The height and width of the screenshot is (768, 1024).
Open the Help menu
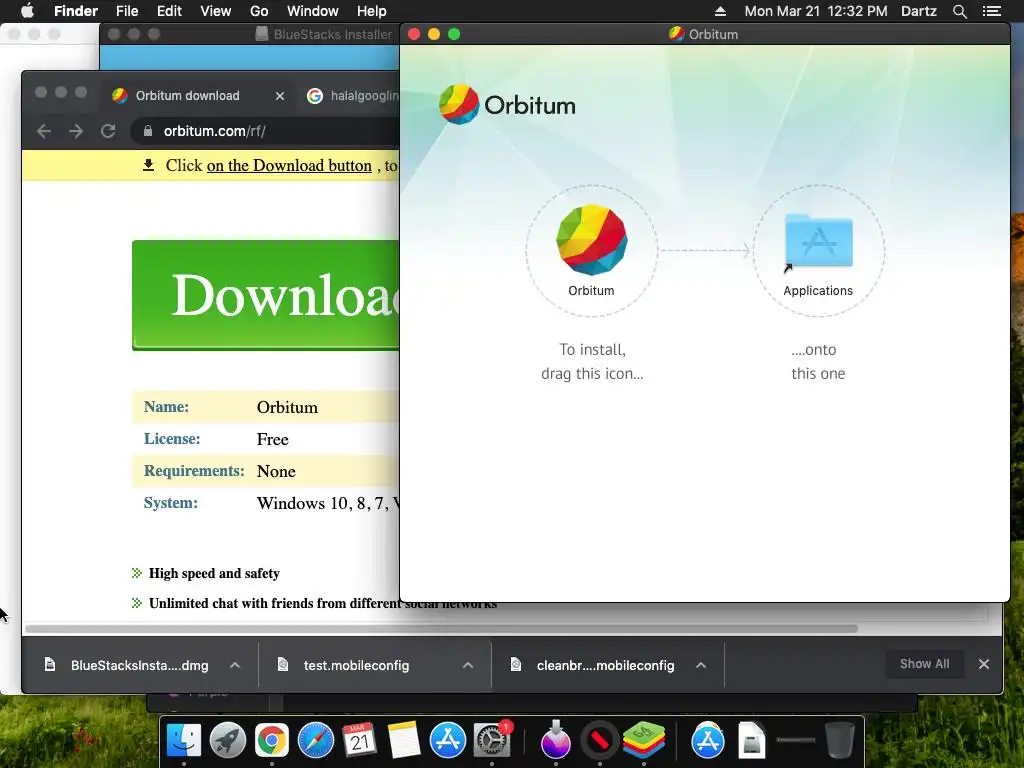[x=372, y=11]
